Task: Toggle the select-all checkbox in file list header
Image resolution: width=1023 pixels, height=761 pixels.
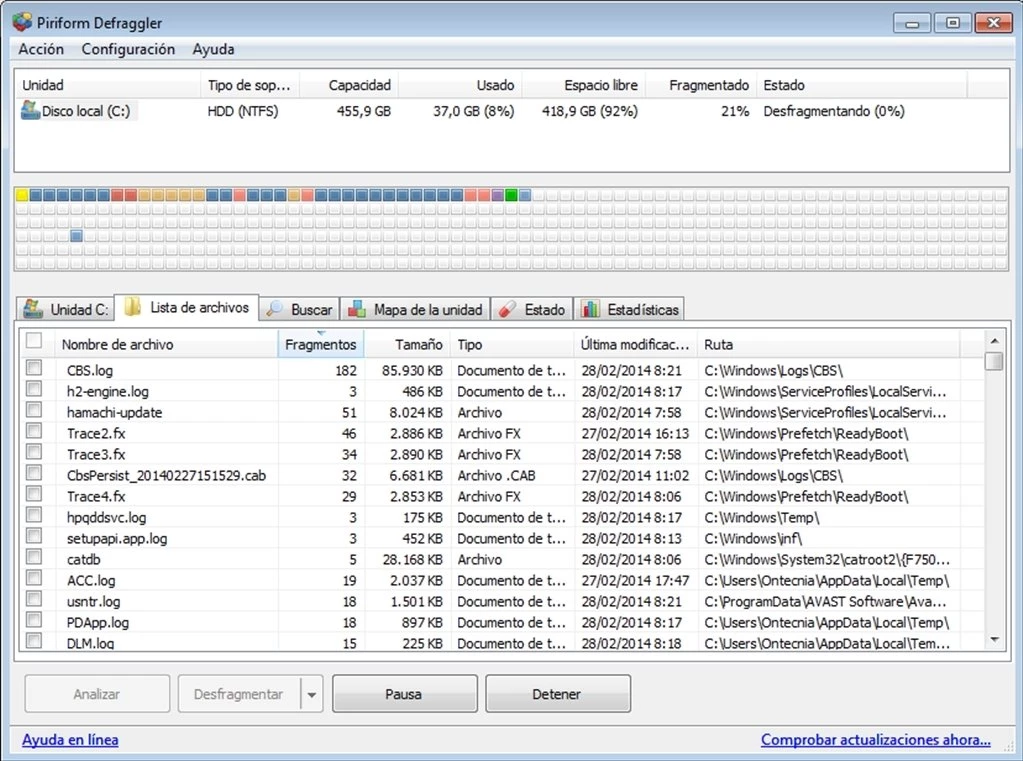Action: tap(34, 341)
